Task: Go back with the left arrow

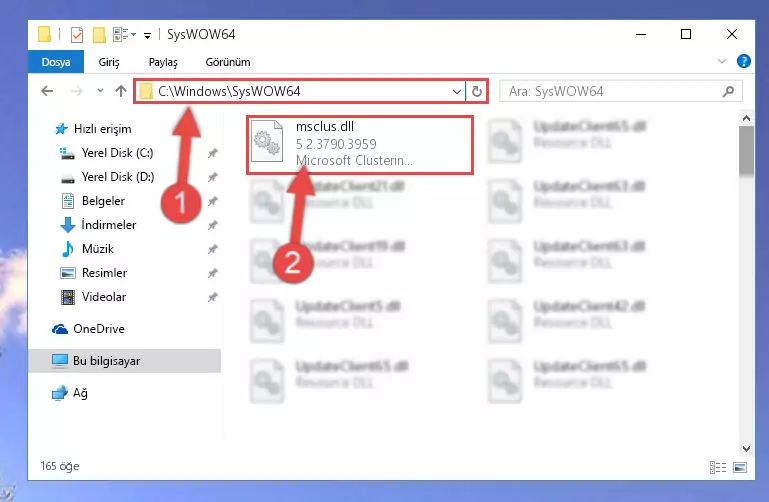Action: pos(47,91)
